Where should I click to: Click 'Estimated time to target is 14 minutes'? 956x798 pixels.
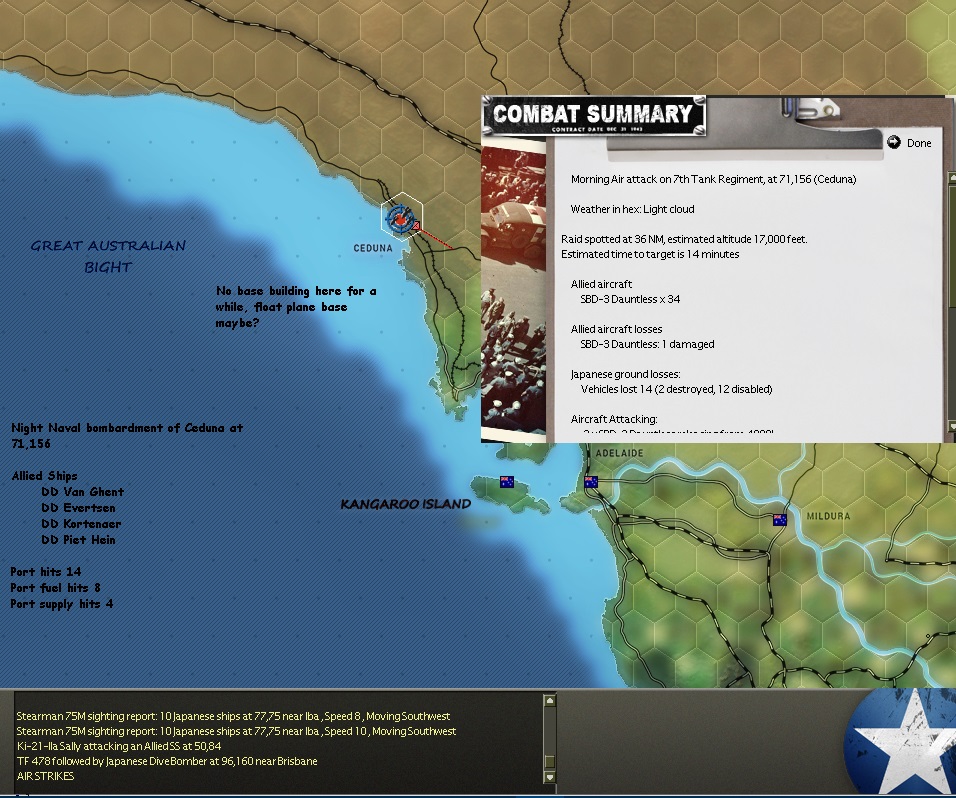(650, 254)
